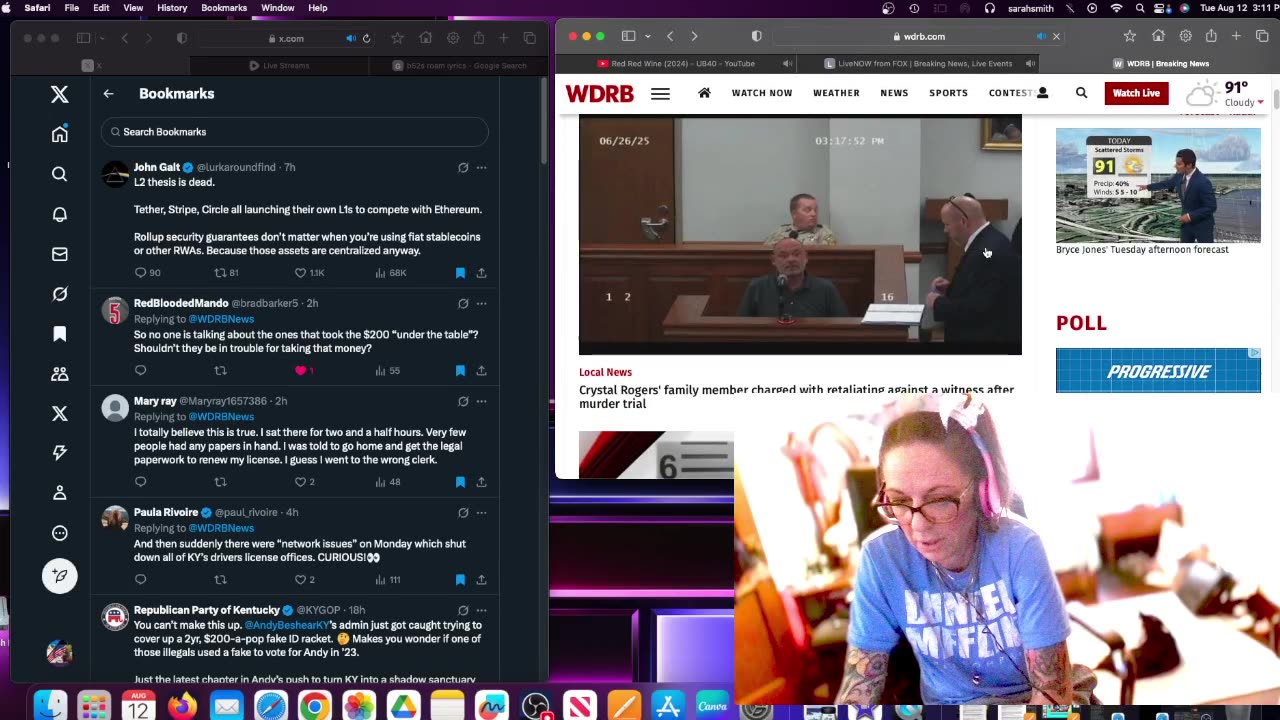Mute the Red Red Wine tab audio
The image size is (1280, 720).
pyautogui.click(x=788, y=64)
